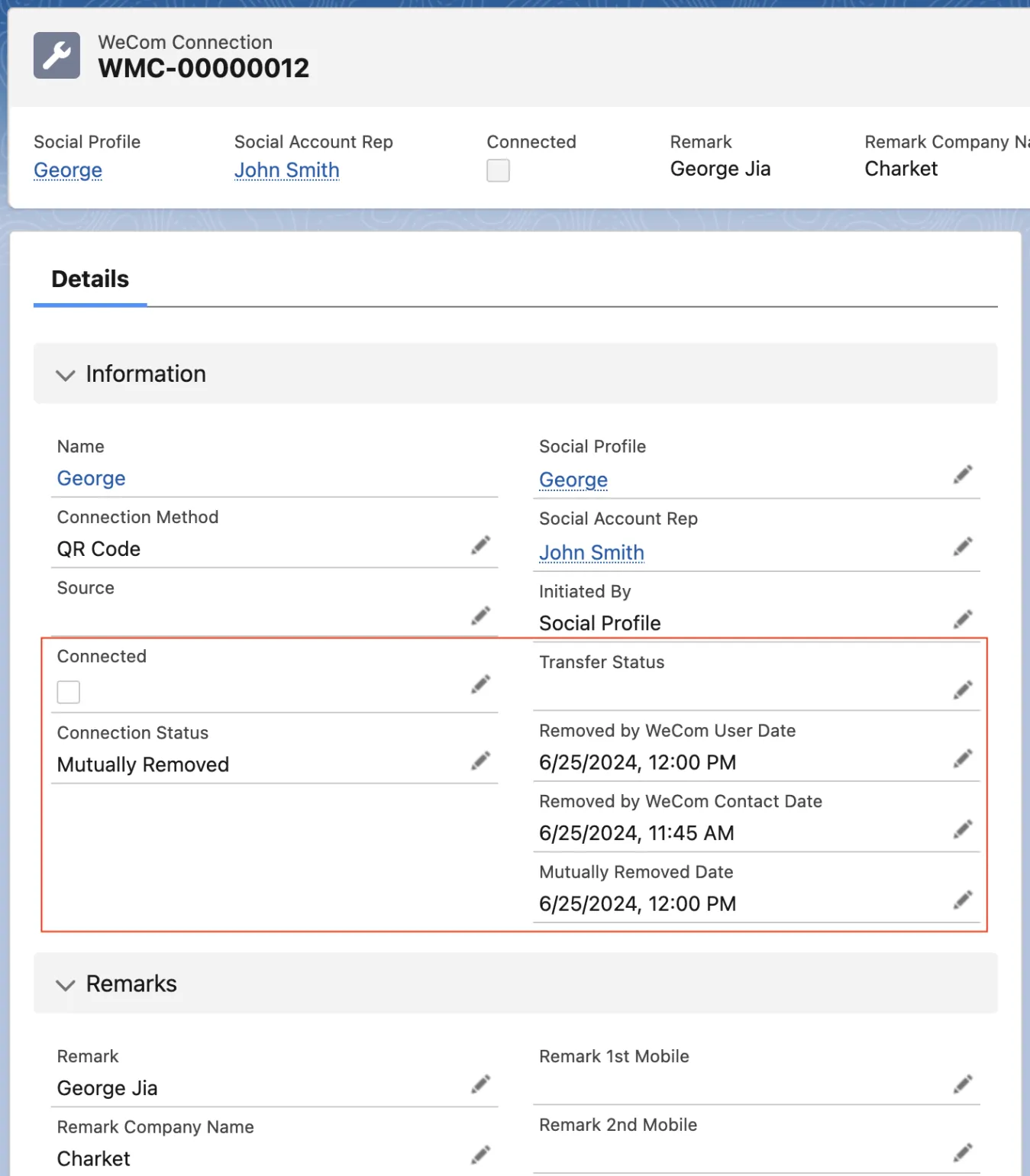Viewport: 1030px width, 1176px height.
Task: Edit Remark George Jia pencil icon
Action: [x=480, y=1084]
